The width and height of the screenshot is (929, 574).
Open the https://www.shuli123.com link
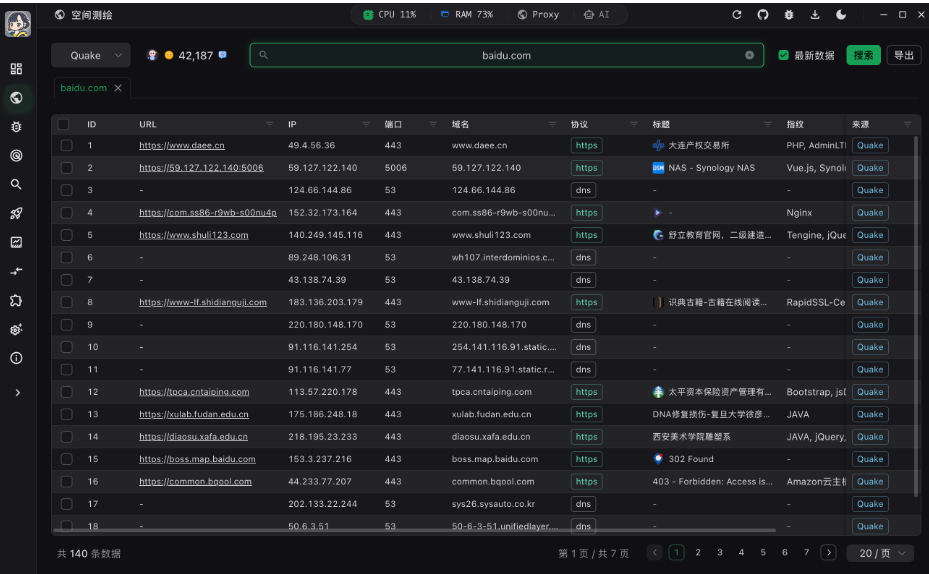pyautogui.click(x=194, y=235)
